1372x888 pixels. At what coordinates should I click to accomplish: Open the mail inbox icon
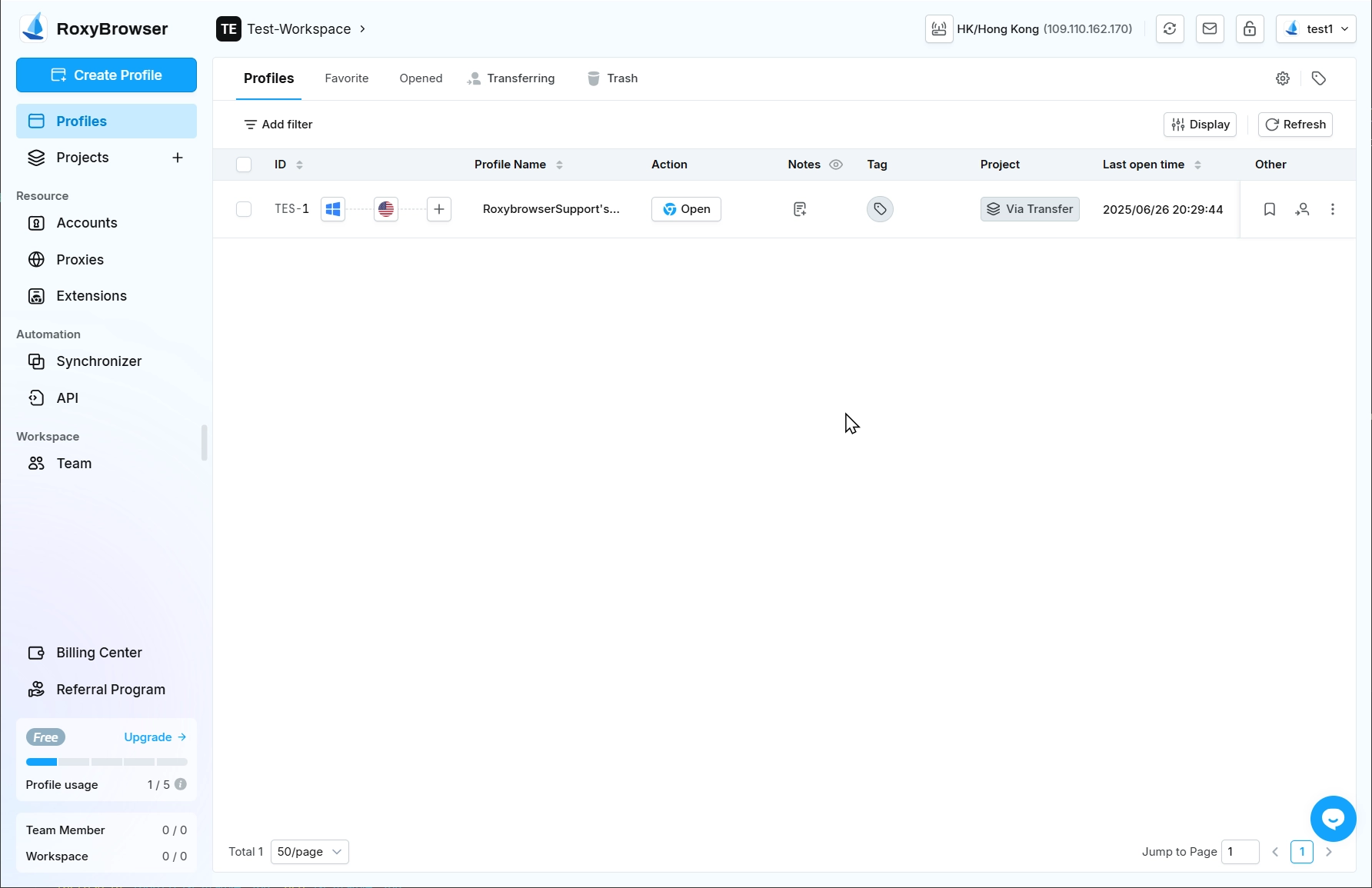[1210, 29]
